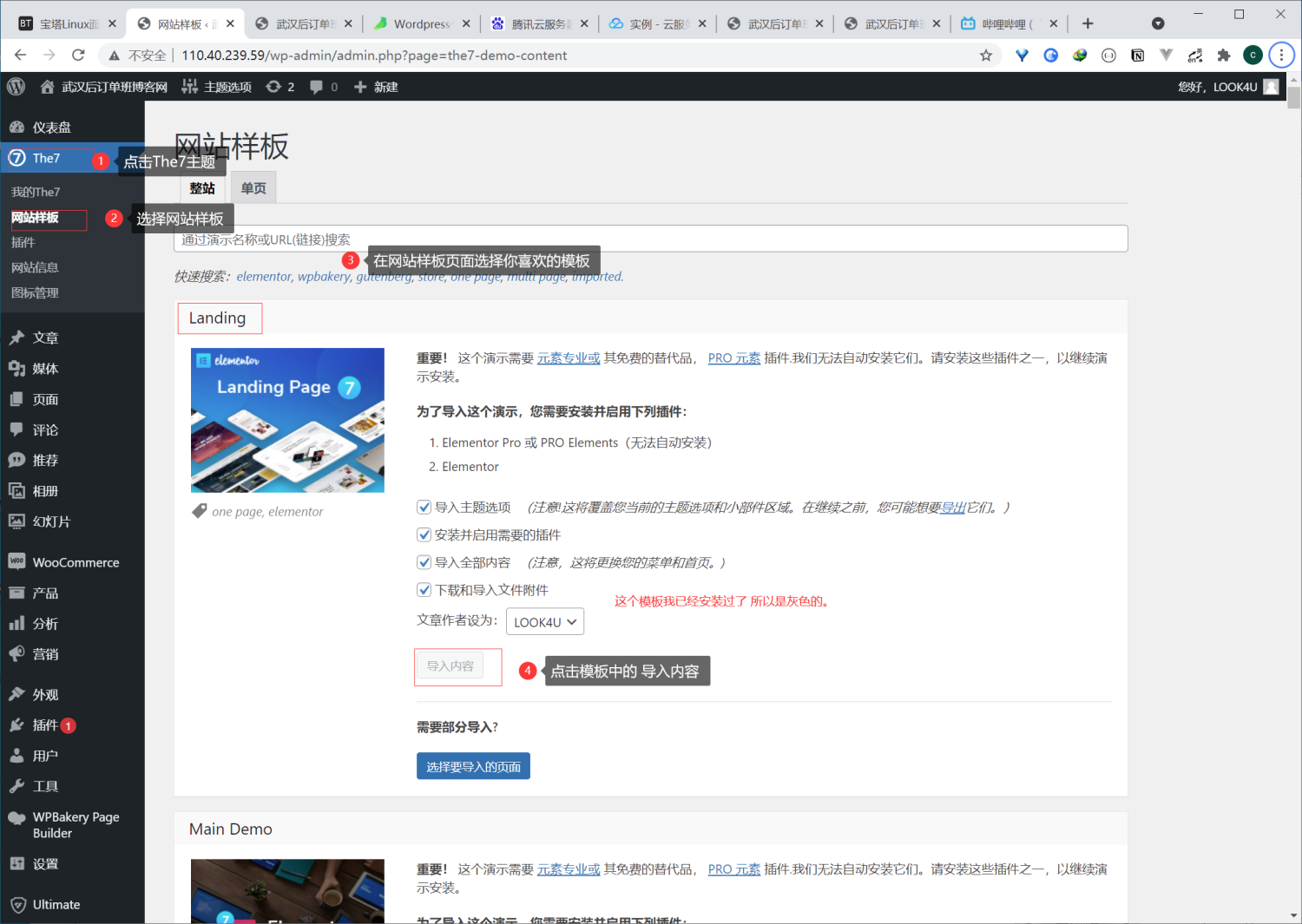Click 选择要导入的页面 button
Image resolution: width=1302 pixels, height=924 pixels.
point(473,767)
